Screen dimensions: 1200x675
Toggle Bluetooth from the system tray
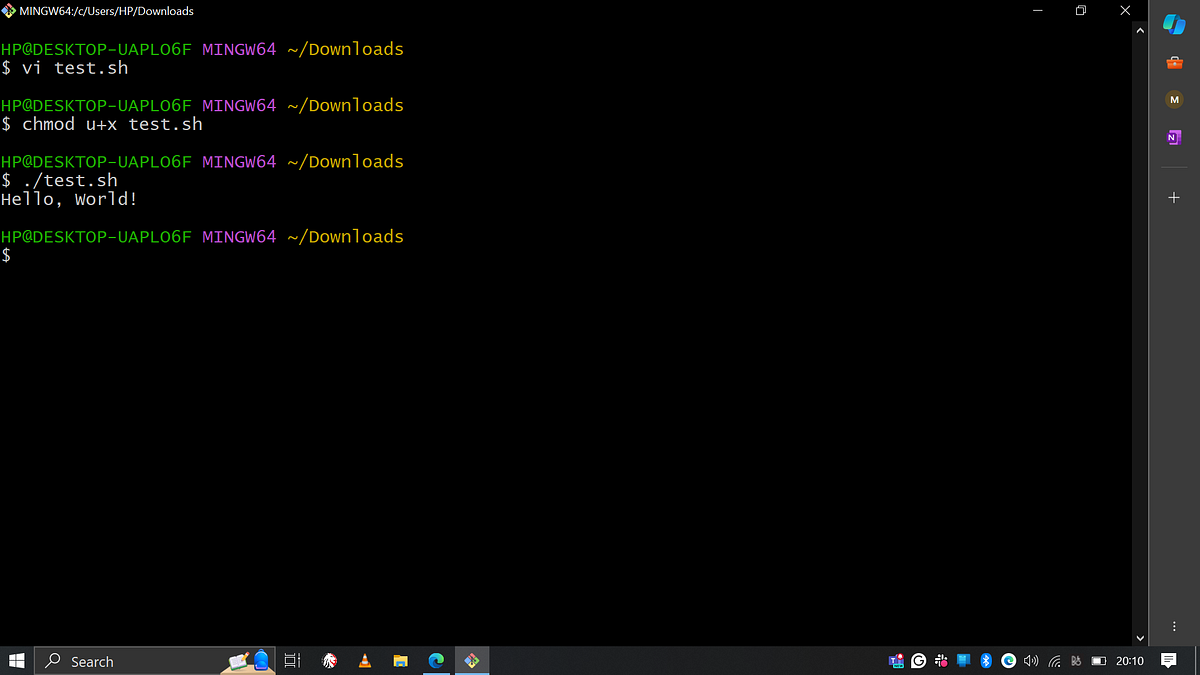pos(986,660)
